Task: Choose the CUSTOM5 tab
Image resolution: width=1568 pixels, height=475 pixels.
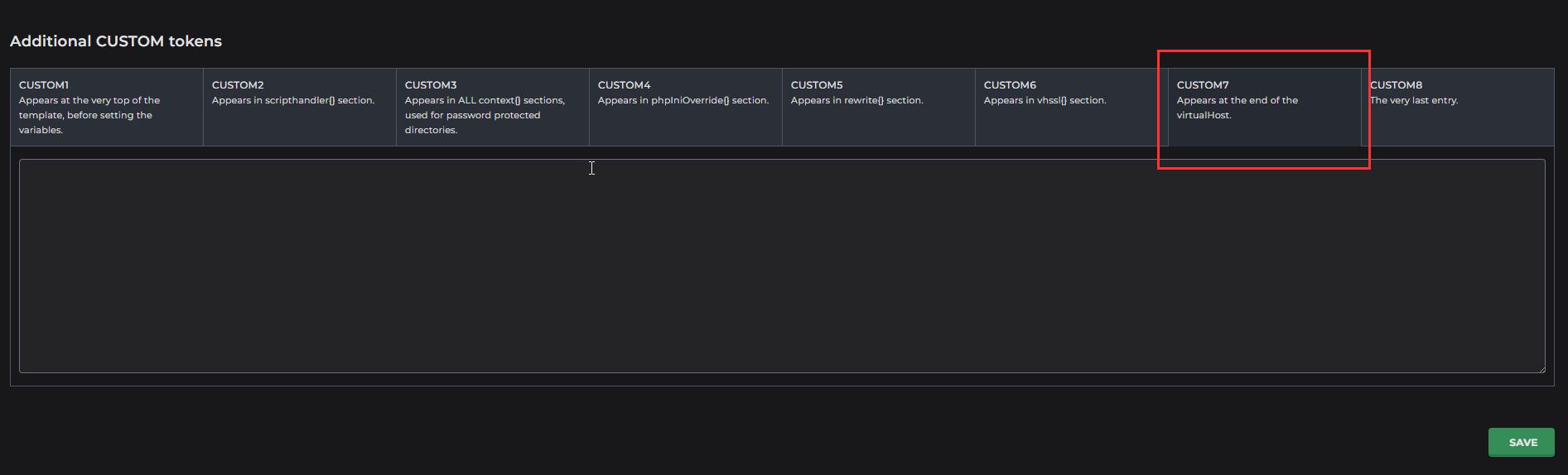Action: tap(817, 84)
